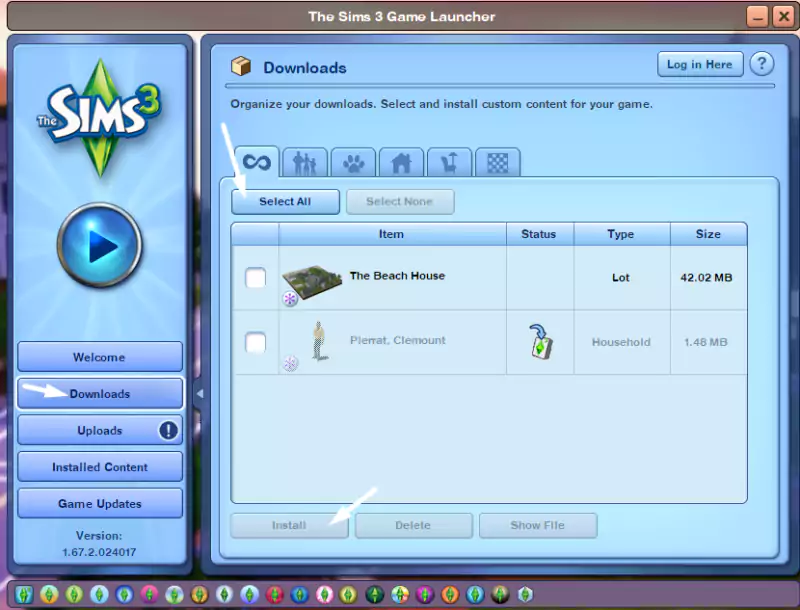Open the Game Updates section
The image size is (800, 610).
click(99, 503)
